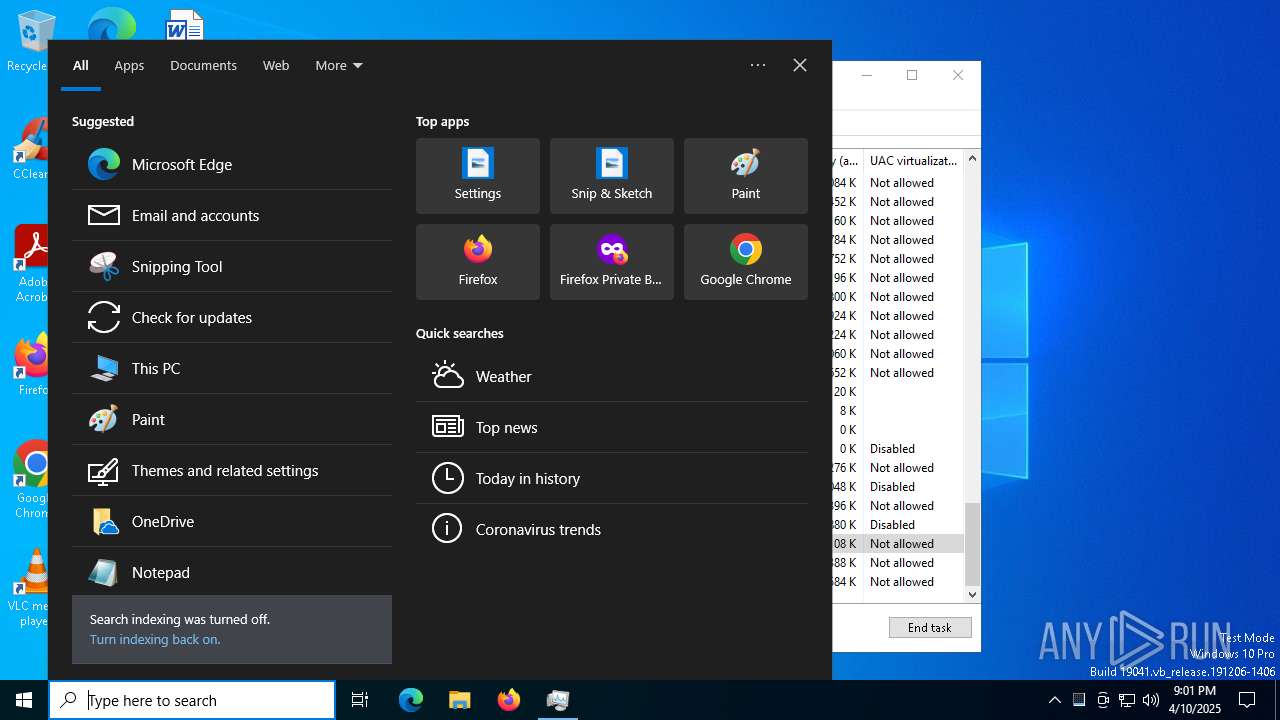
Task: Show hidden tray icons chevron
Action: (x=1054, y=700)
